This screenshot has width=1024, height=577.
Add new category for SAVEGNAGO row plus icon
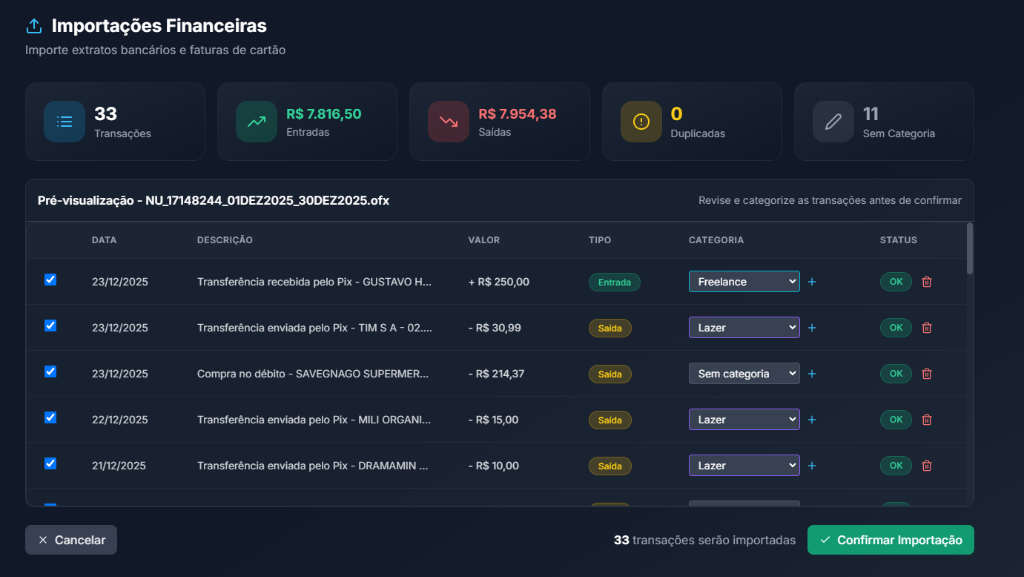[812, 374]
